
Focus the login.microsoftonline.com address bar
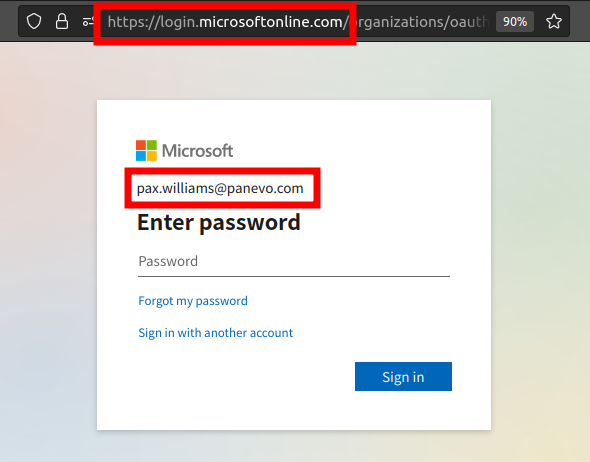[x=298, y=21]
